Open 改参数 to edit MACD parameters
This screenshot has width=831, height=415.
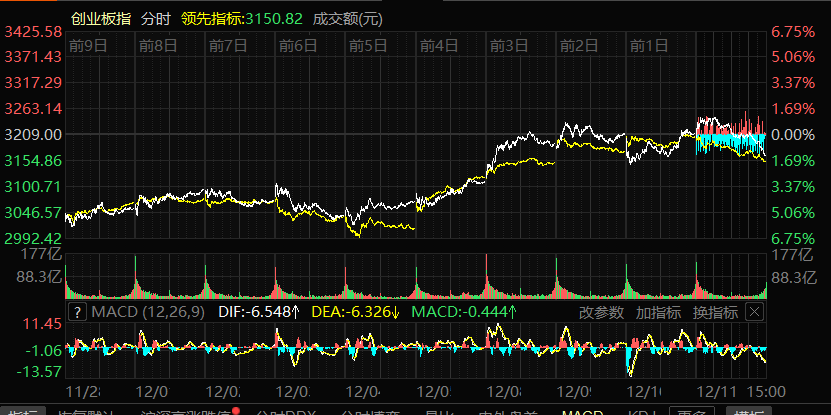[x=602, y=312]
